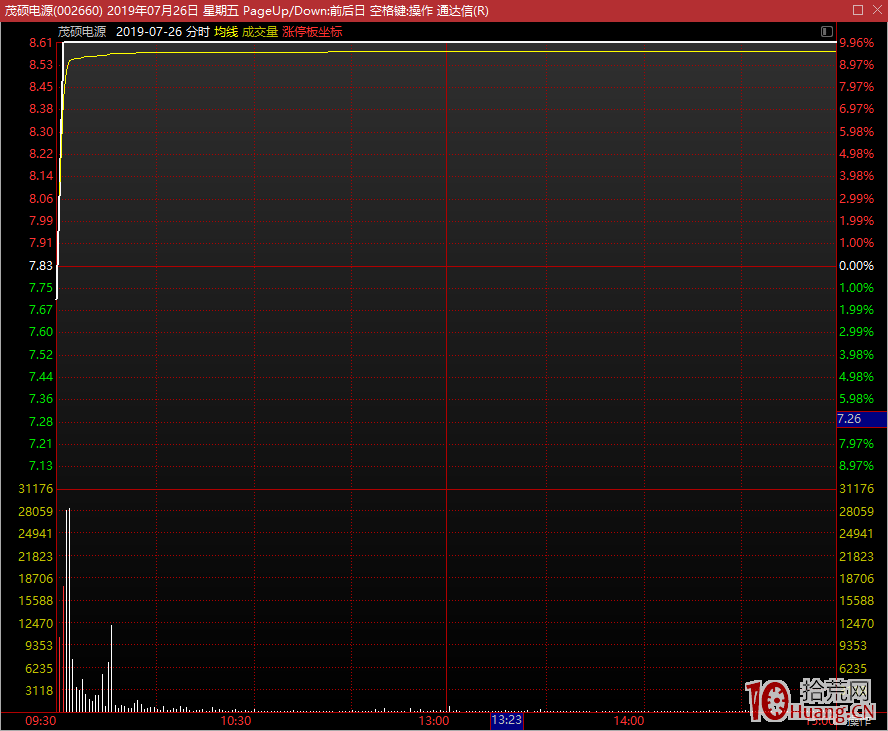Click the 13:00 time axis label
888x731 pixels.
pos(434,721)
